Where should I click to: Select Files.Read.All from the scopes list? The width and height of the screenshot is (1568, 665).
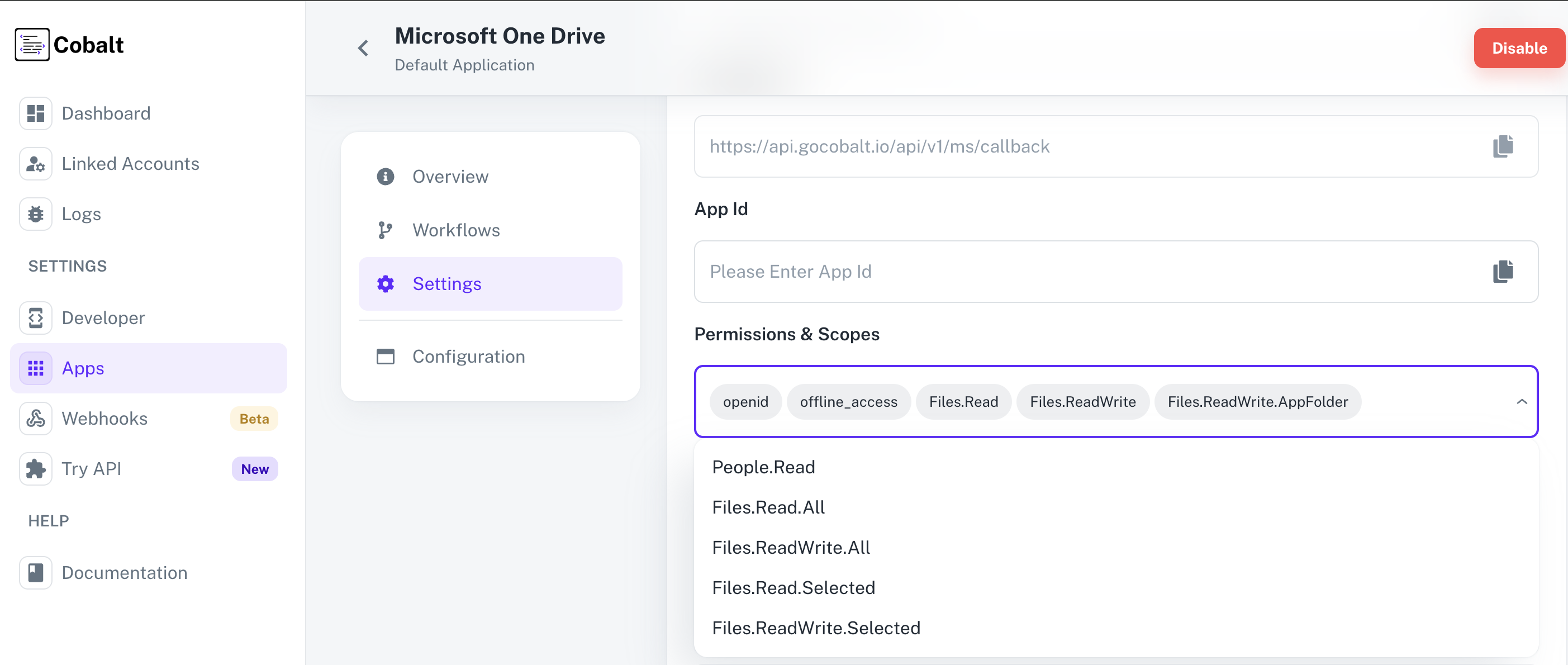[768, 507]
